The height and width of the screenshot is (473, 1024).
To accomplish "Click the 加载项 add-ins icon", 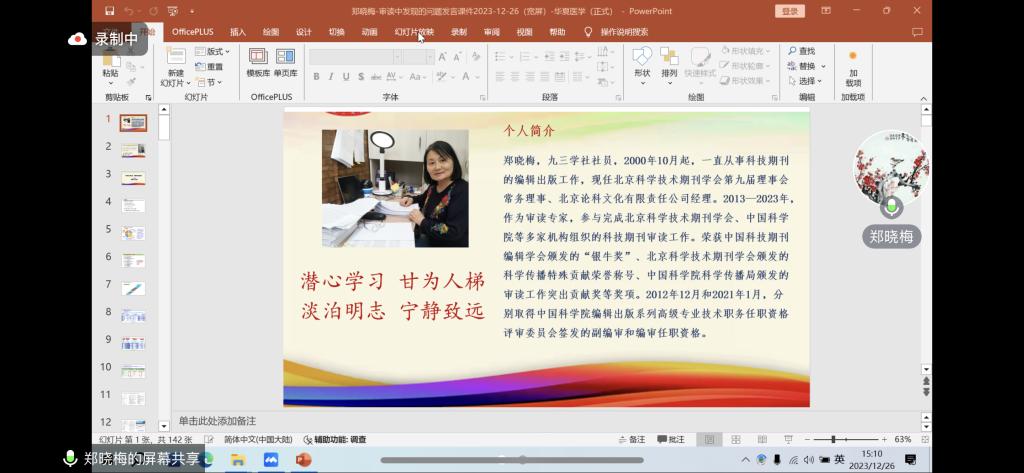I will 853,58.
